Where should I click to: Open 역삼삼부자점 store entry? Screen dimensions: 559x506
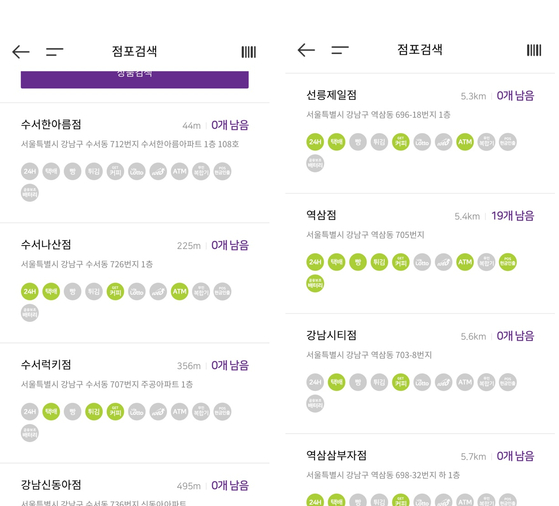tap(420, 470)
